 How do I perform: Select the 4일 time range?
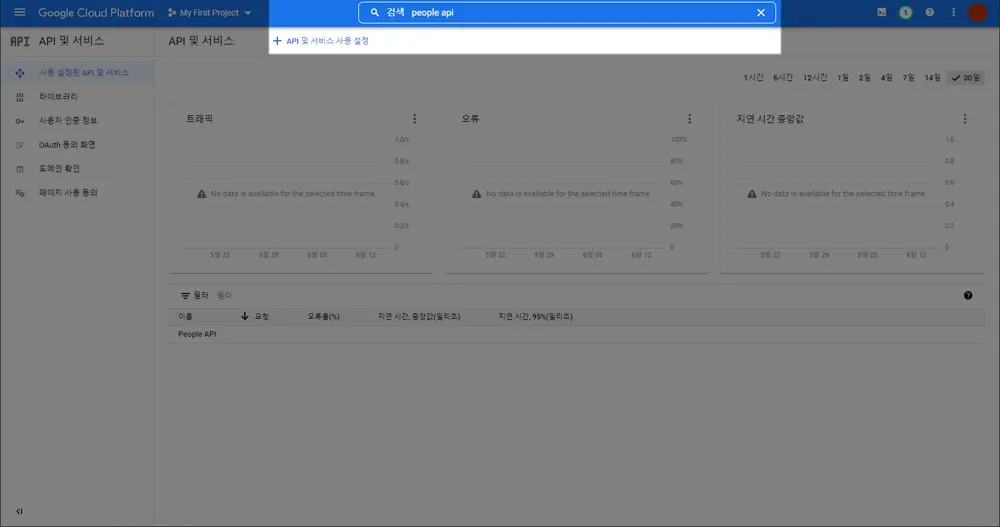point(886,78)
